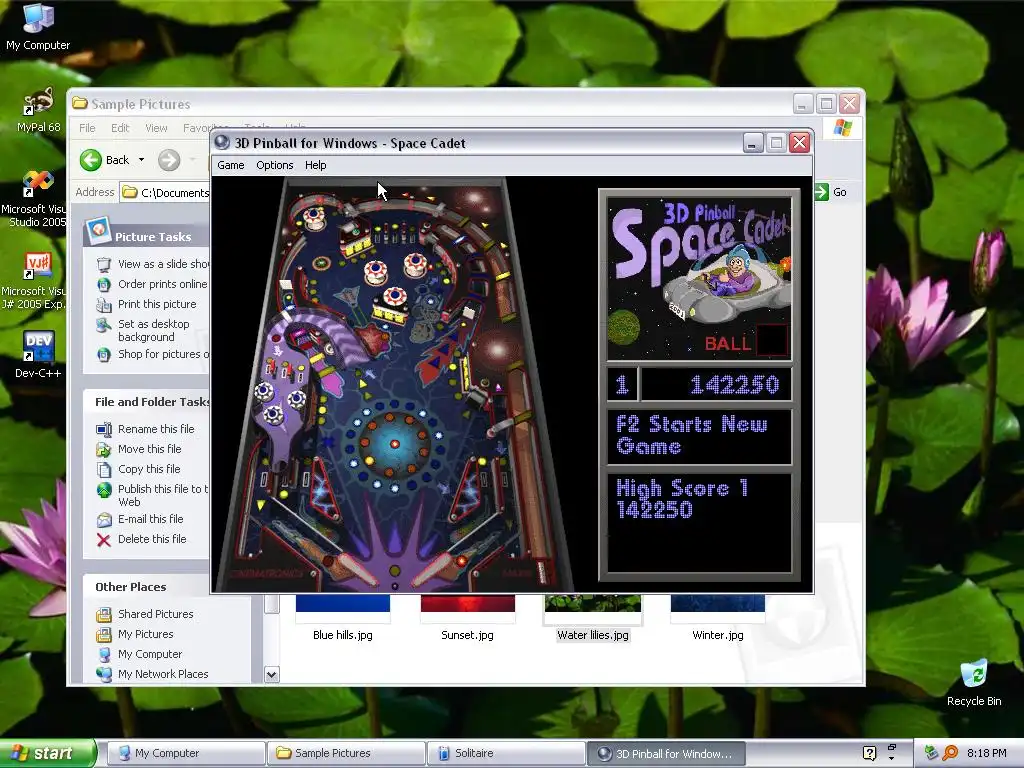Collapse the Picture Tasks panel header
The width and height of the screenshot is (1024, 768).
[x=147, y=236]
